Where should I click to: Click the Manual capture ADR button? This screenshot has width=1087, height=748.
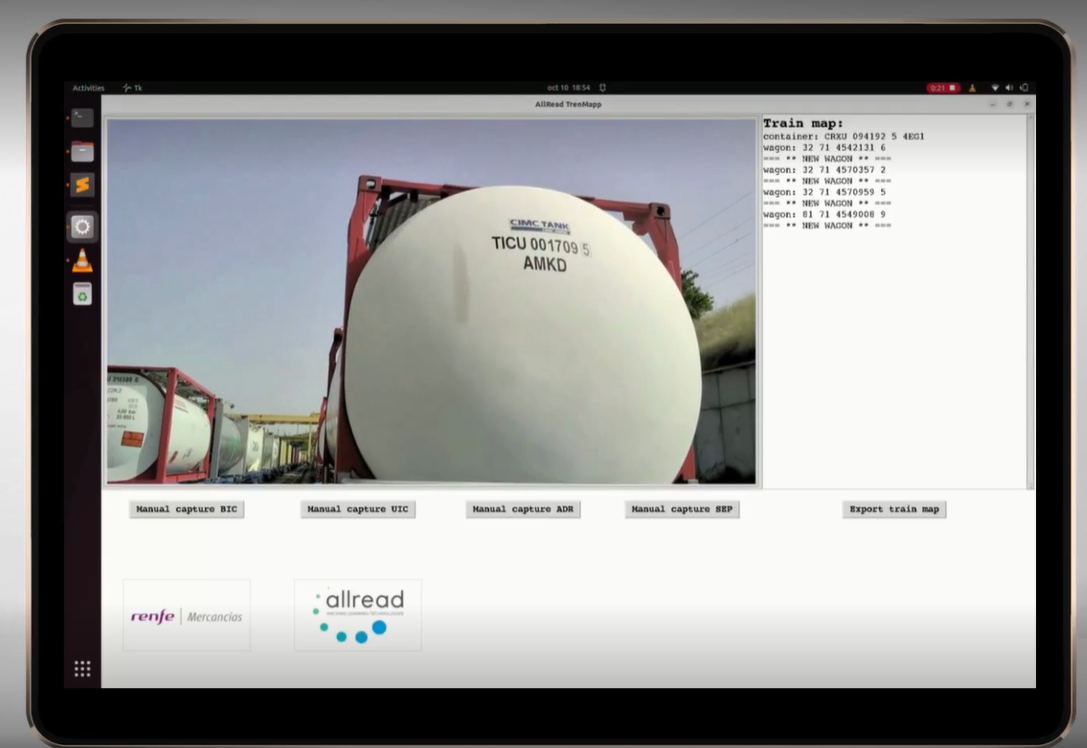coord(523,509)
